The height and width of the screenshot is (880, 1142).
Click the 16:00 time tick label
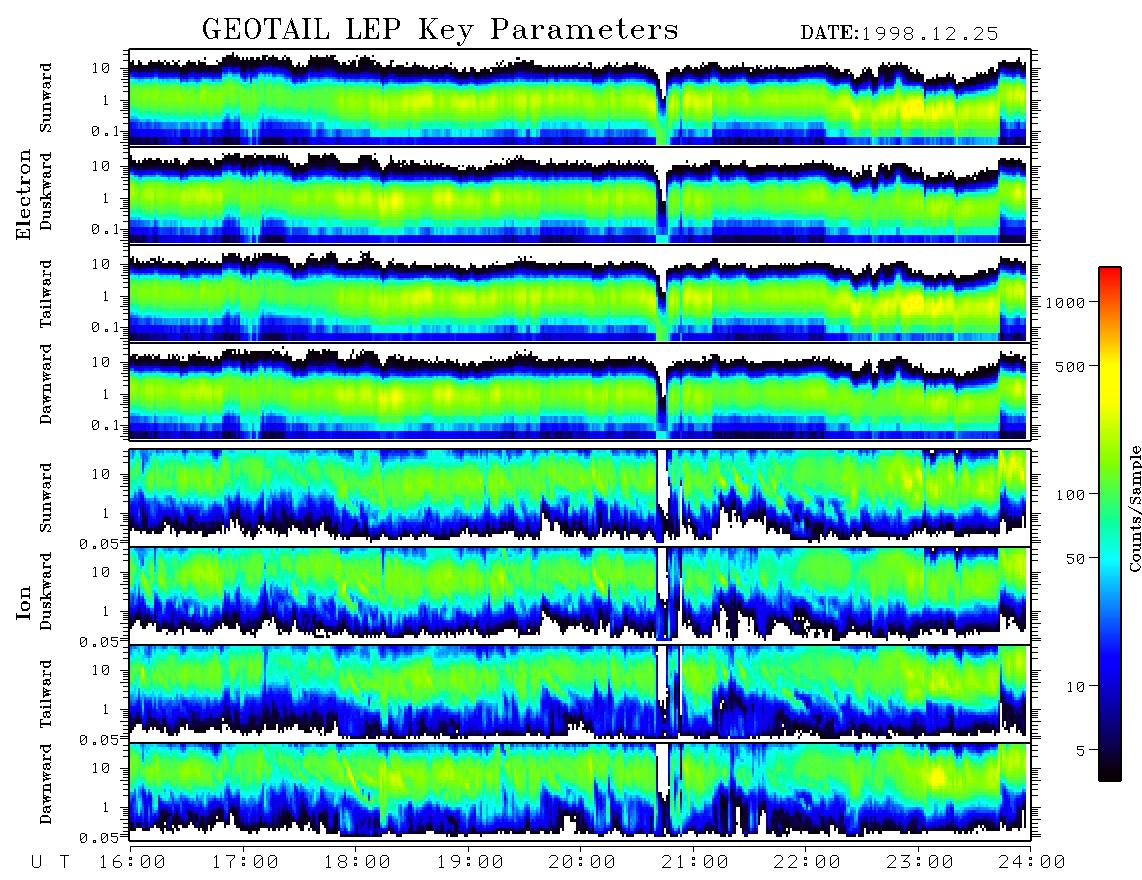pyautogui.click(x=132, y=863)
